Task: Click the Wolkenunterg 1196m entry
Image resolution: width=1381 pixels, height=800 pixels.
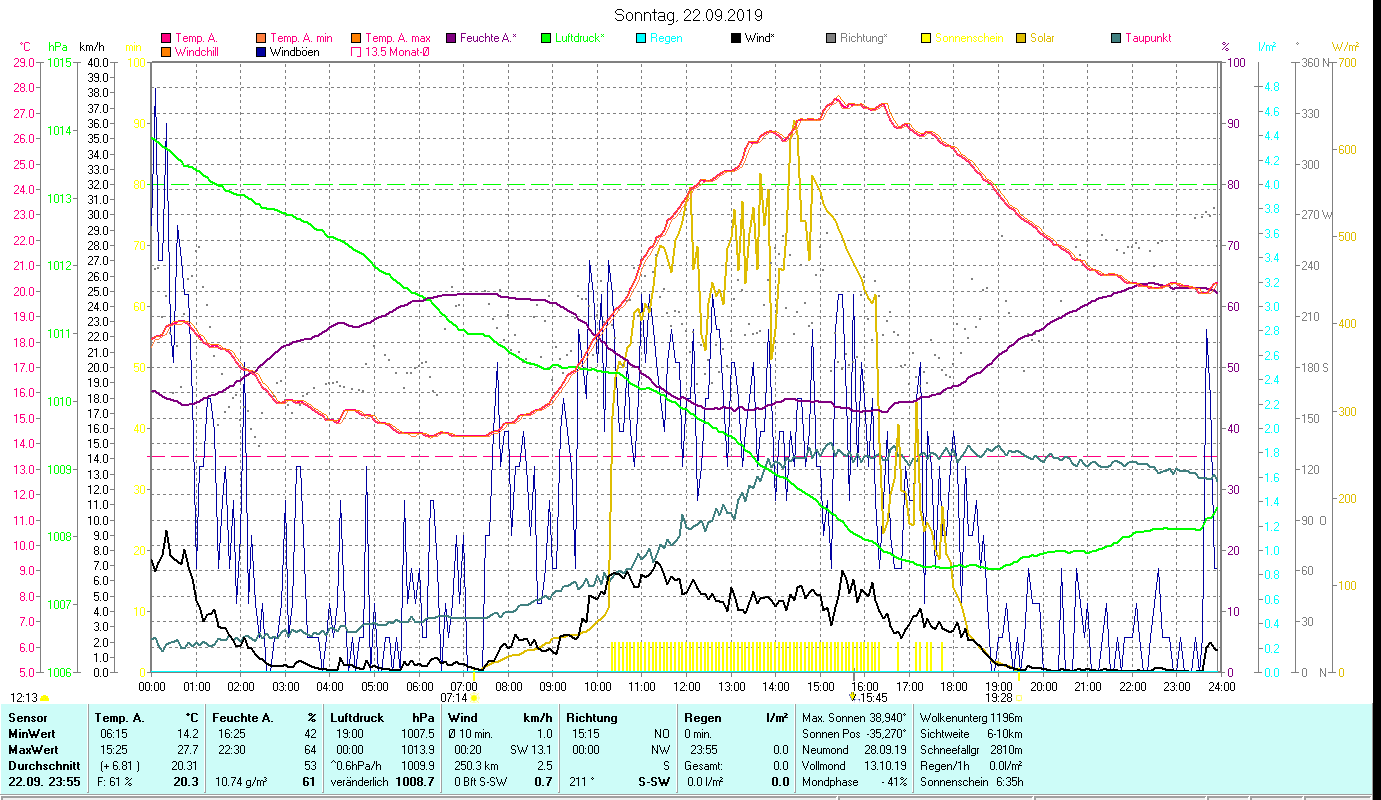Action: click(x=971, y=718)
